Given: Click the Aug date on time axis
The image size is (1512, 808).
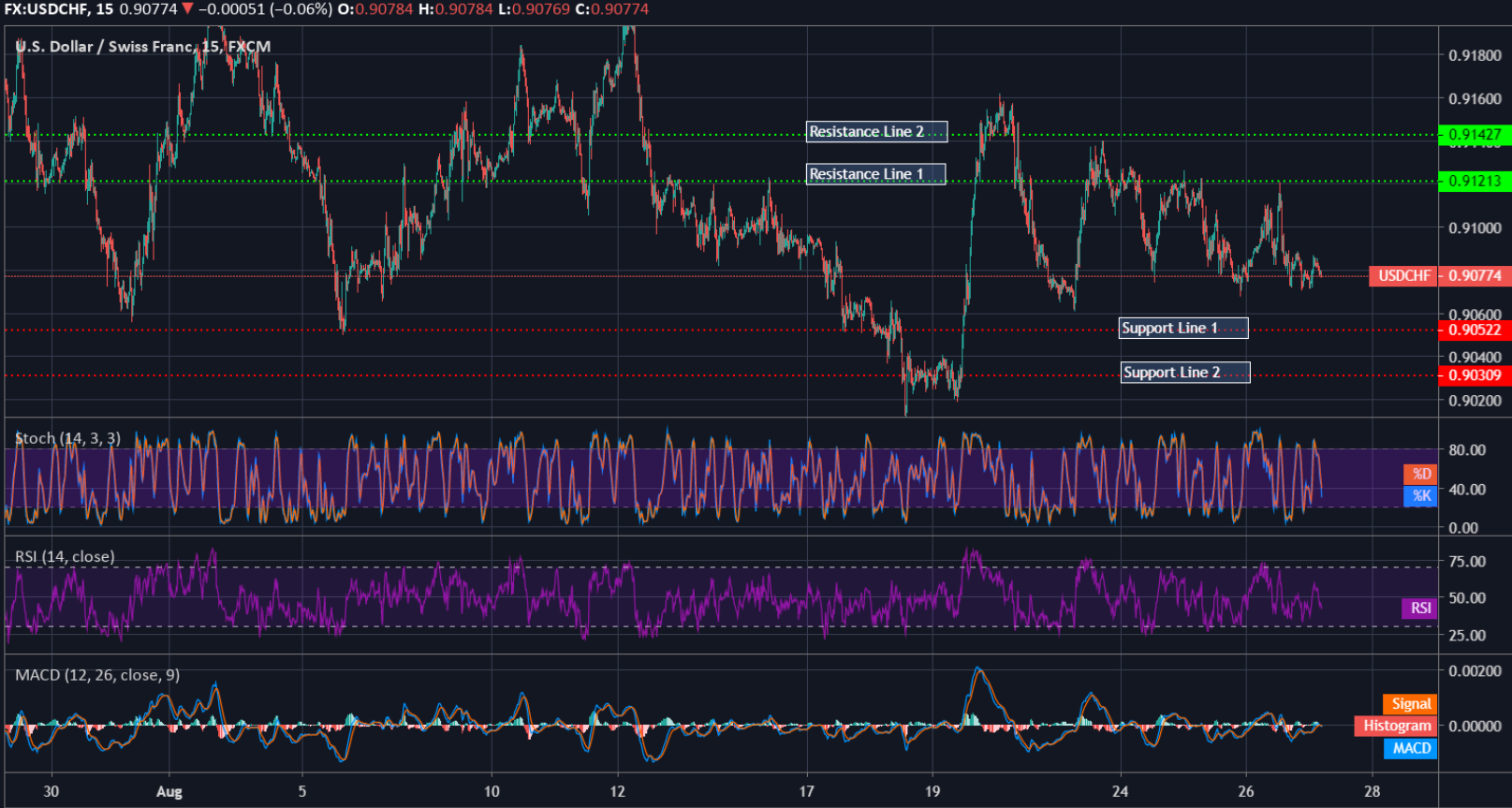Looking at the screenshot, I should point(169,792).
